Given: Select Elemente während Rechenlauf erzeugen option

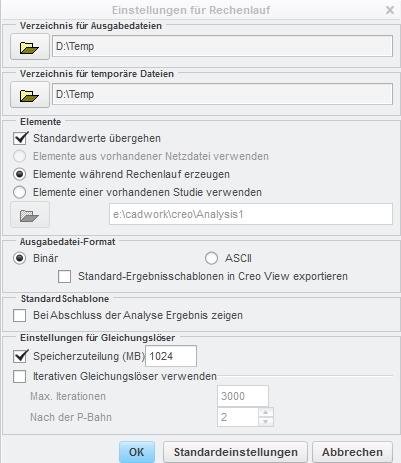Looking at the screenshot, I should [x=19, y=174].
